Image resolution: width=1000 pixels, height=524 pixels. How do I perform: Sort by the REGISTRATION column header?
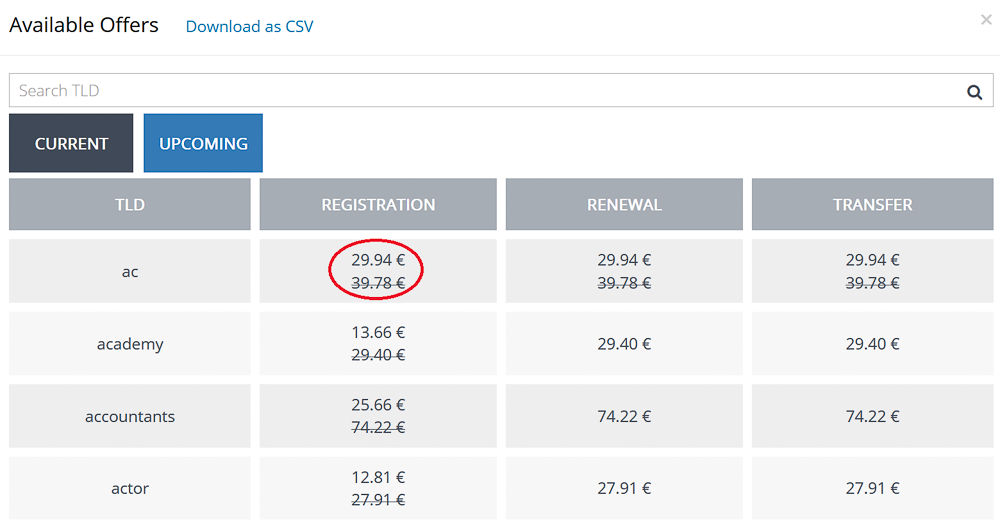(x=378, y=205)
